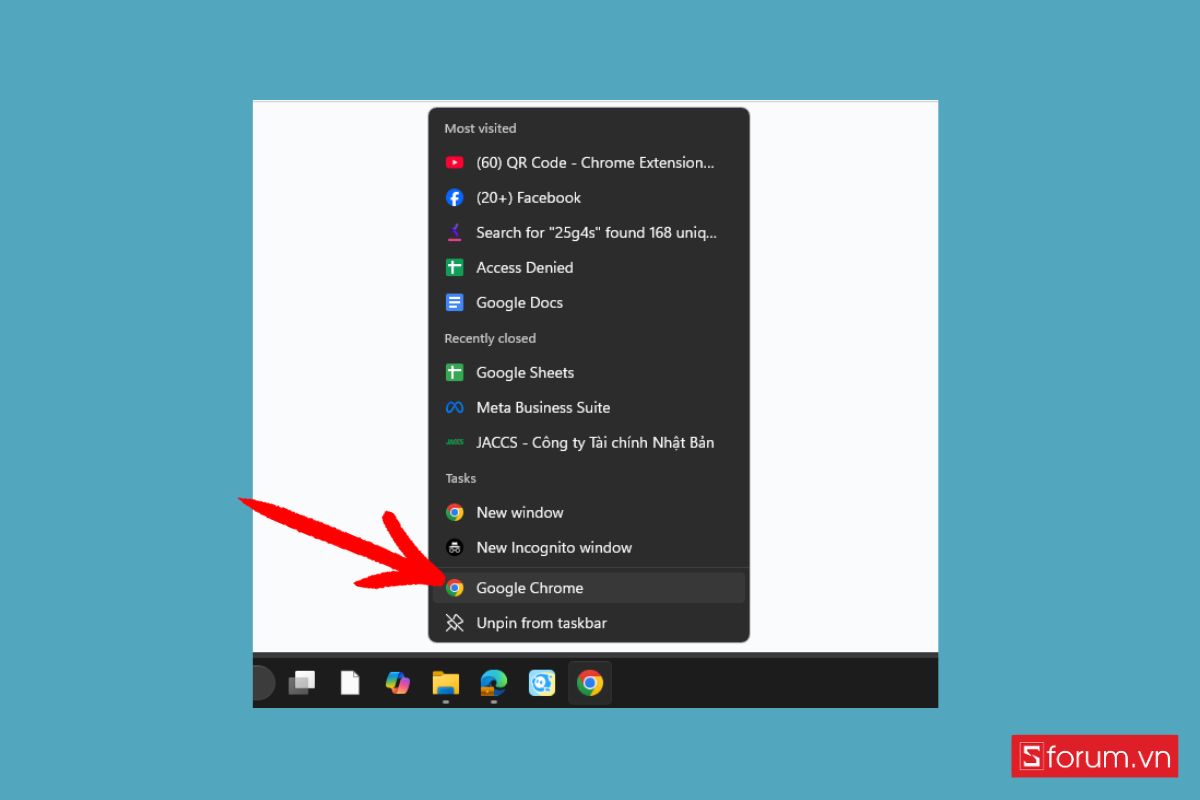
Task: Open the Access Denied entry
Action: [x=588, y=267]
